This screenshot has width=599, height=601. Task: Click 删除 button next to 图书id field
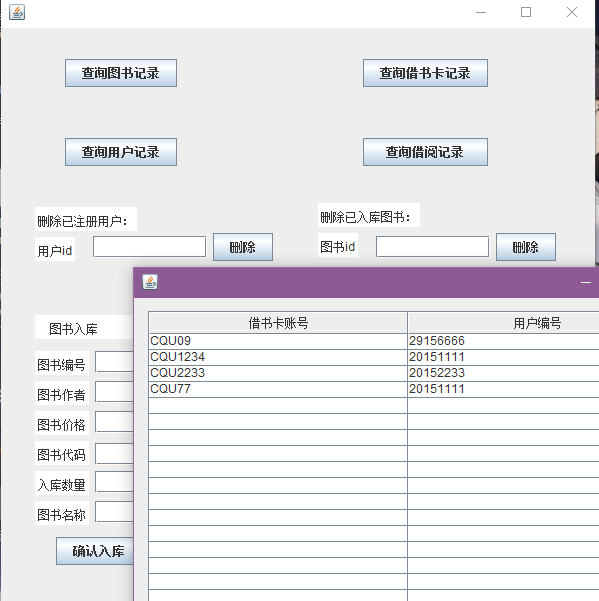[x=526, y=247]
